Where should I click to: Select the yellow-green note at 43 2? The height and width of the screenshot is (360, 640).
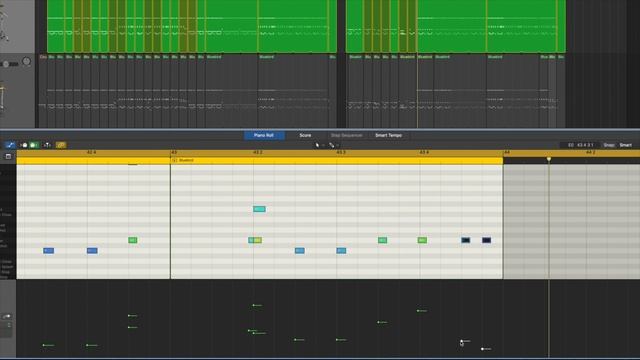coord(258,240)
